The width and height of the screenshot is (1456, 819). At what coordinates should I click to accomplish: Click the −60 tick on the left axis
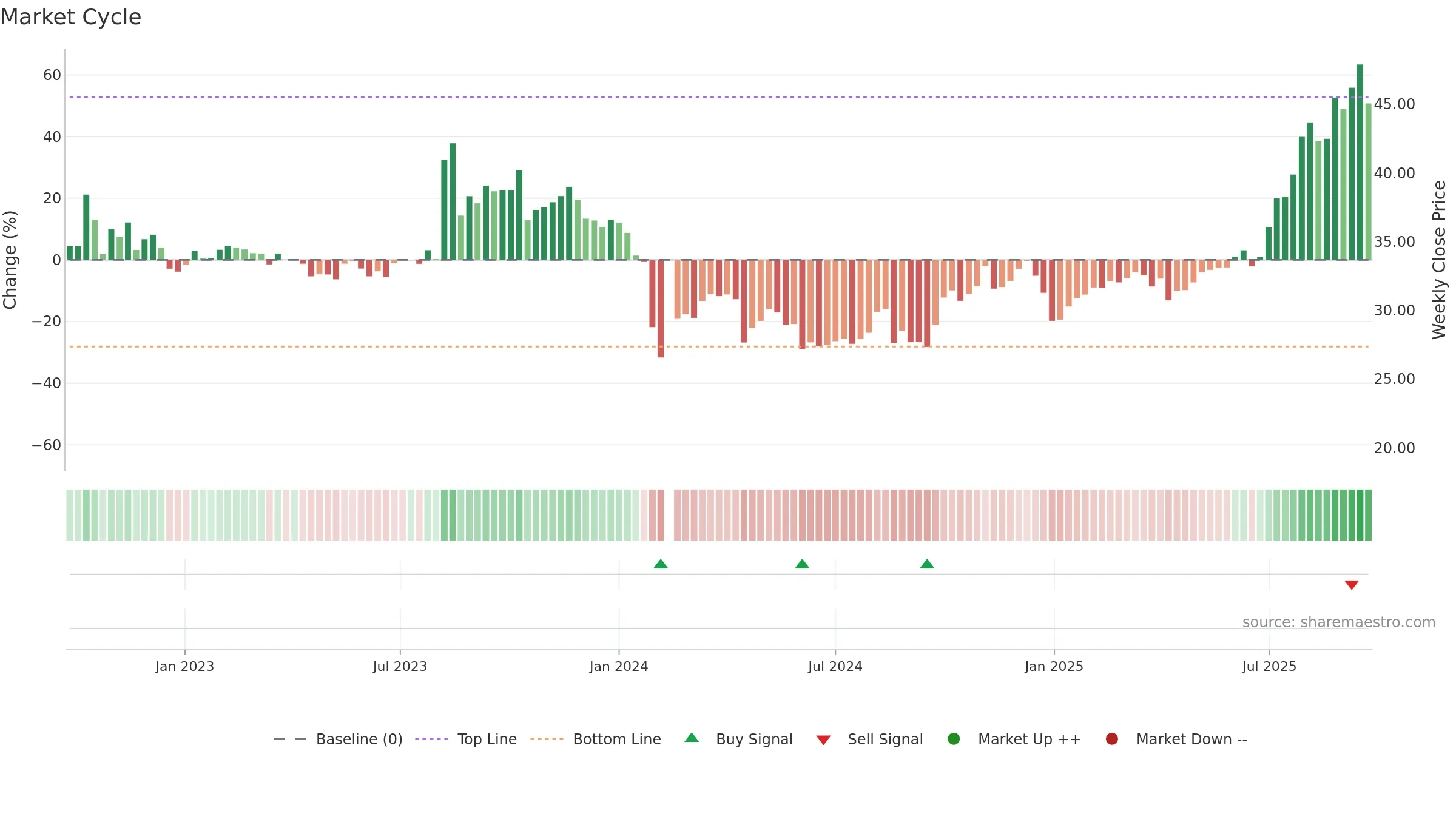(x=47, y=445)
